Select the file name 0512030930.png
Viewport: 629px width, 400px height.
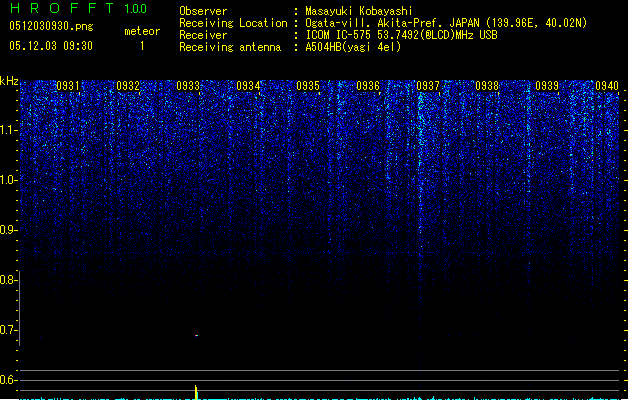coord(51,26)
